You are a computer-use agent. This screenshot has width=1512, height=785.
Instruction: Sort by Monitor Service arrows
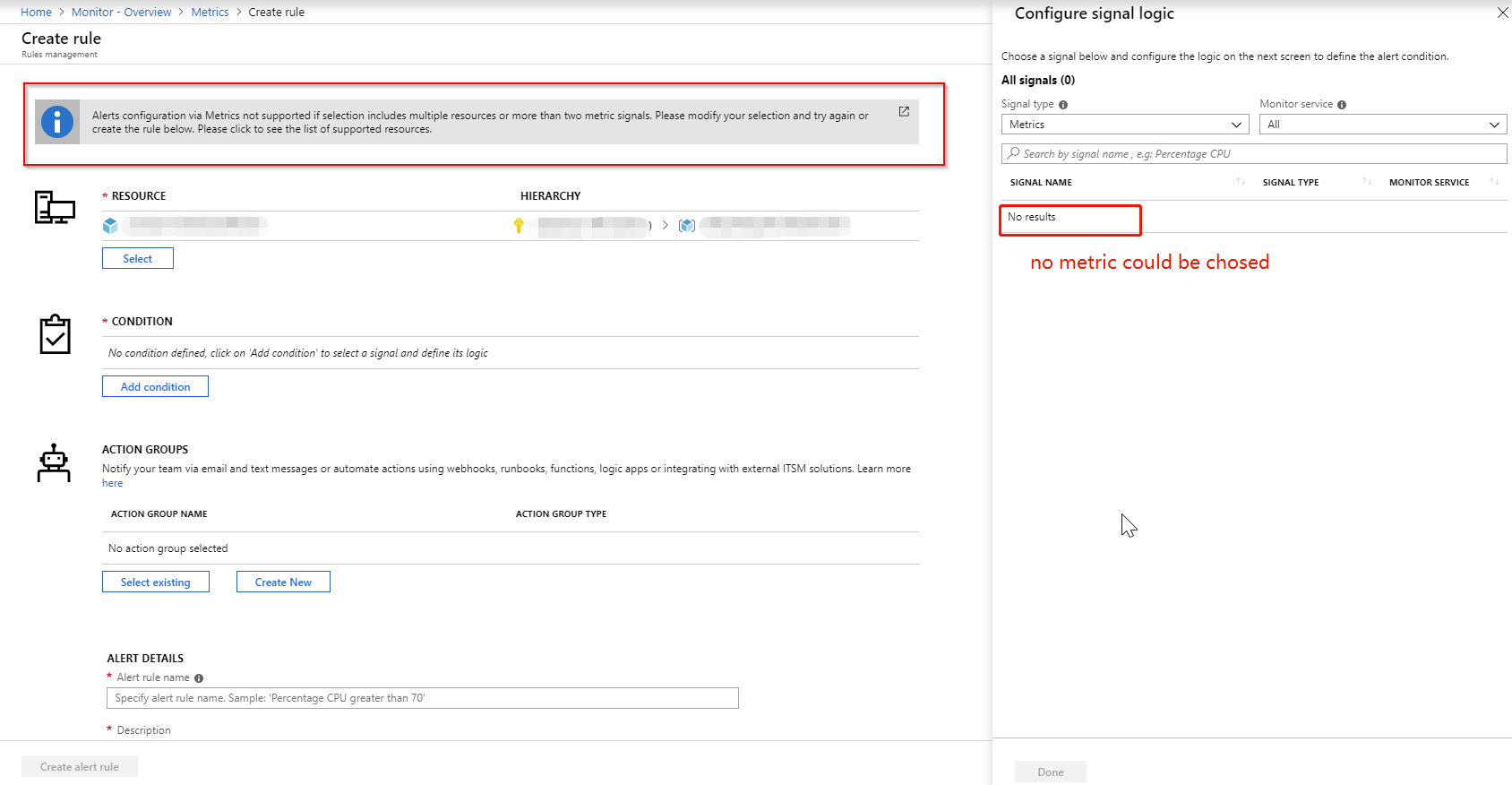[x=1494, y=182]
